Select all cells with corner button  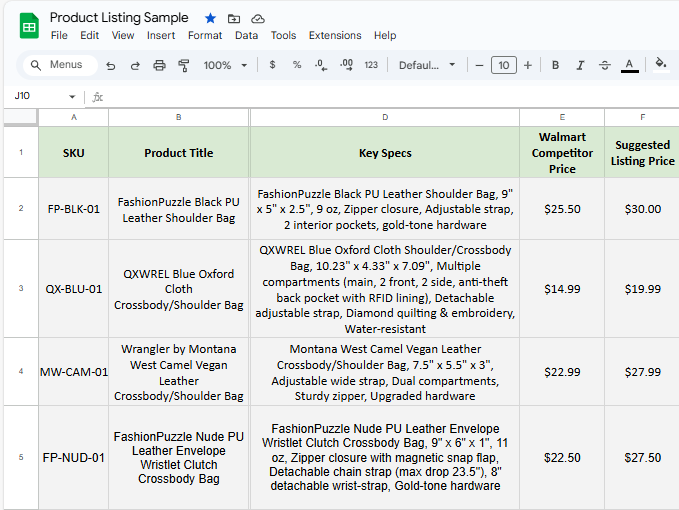click(20, 117)
